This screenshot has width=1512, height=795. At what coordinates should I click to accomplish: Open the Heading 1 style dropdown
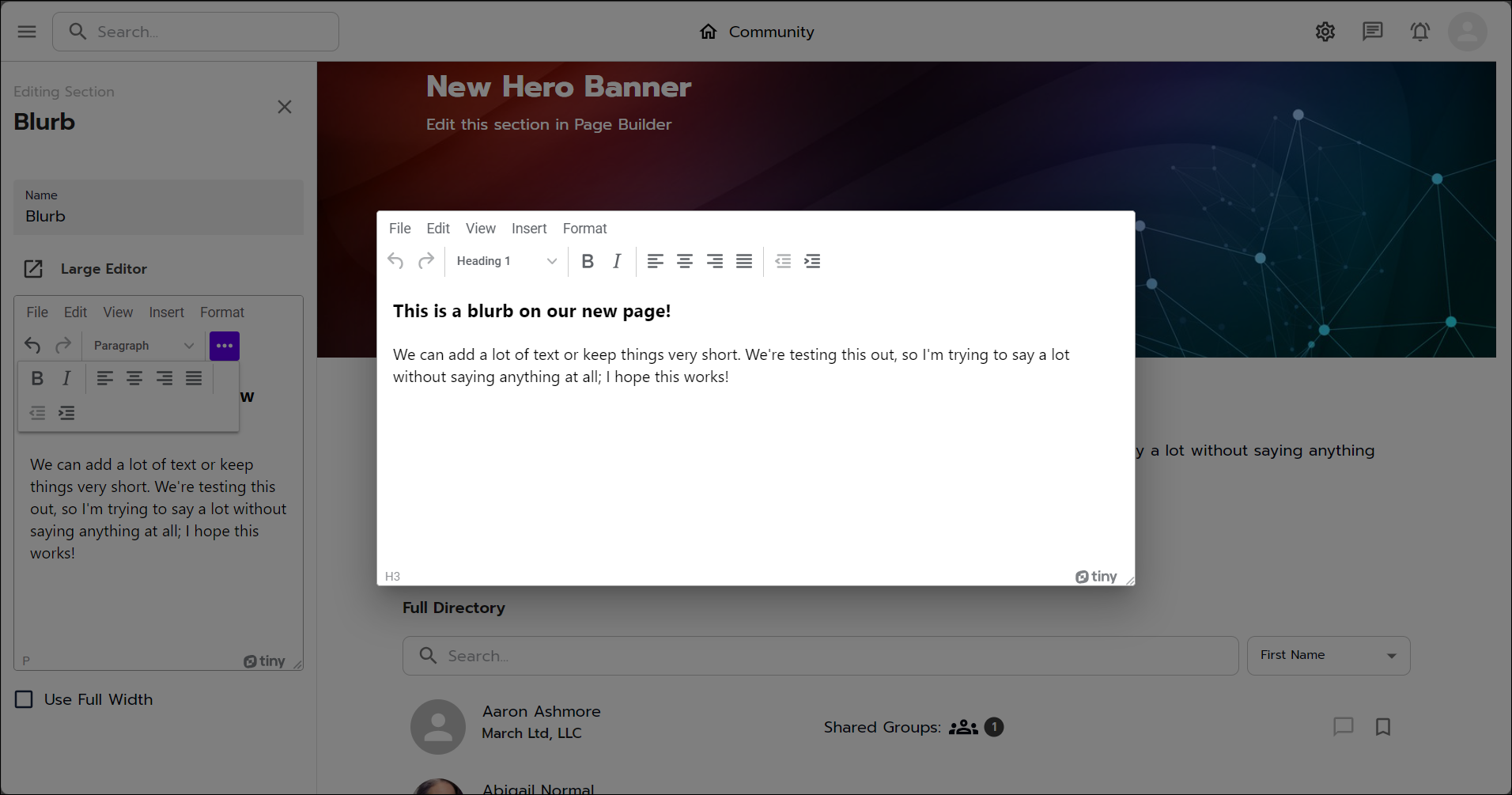[x=505, y=261]
